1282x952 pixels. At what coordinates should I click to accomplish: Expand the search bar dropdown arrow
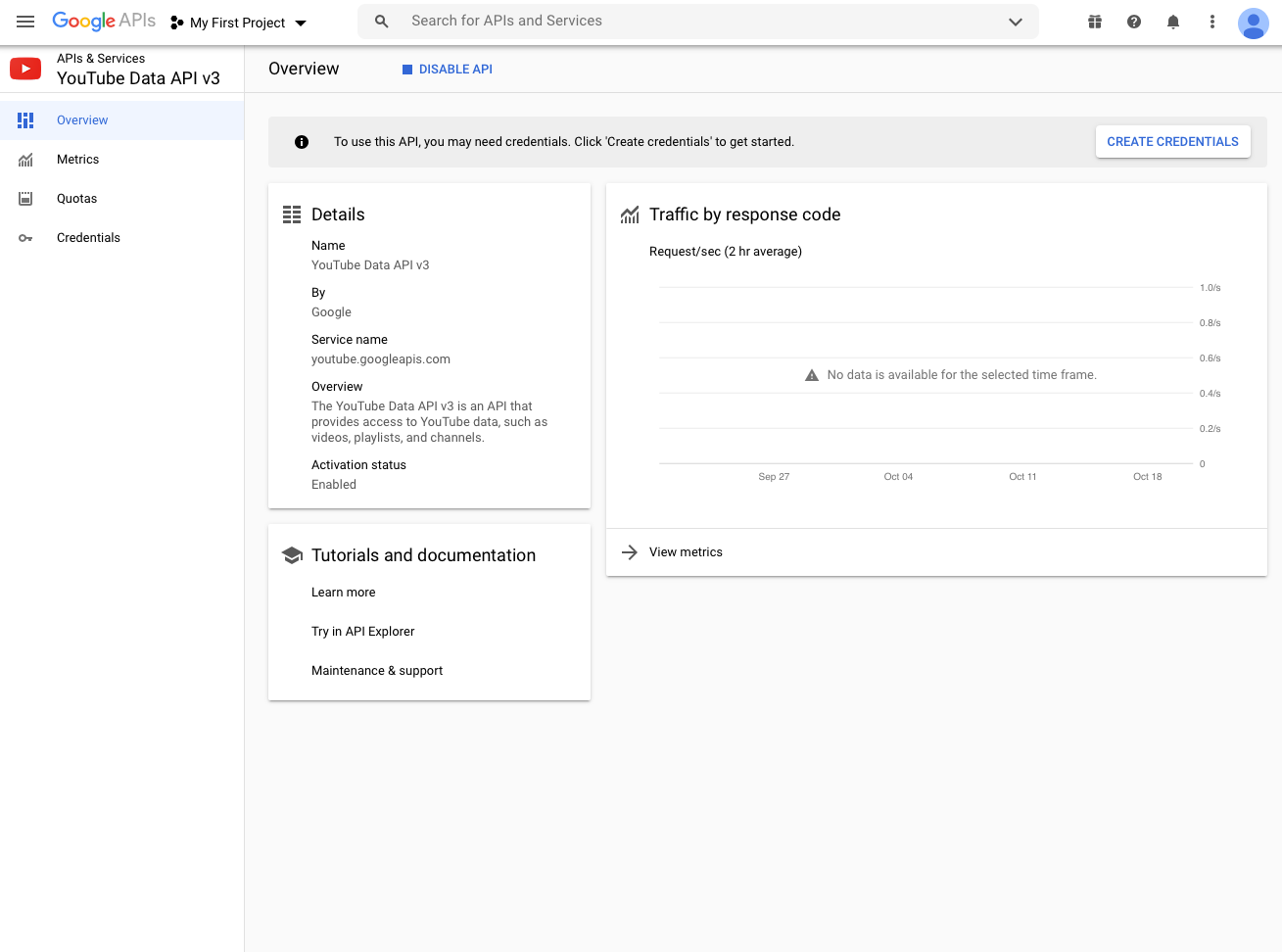(x=1016, y=22)
